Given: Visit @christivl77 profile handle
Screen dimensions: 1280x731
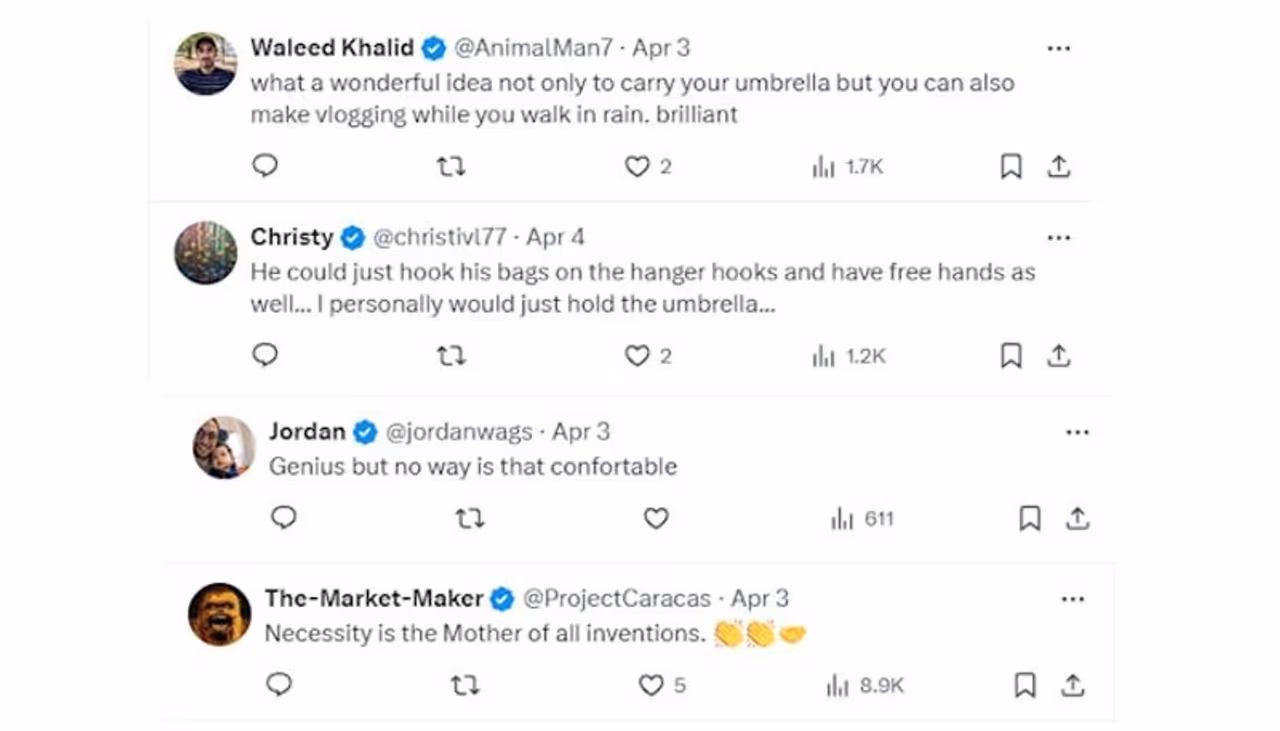Looking at the screenshot, I should coord(440,238).
